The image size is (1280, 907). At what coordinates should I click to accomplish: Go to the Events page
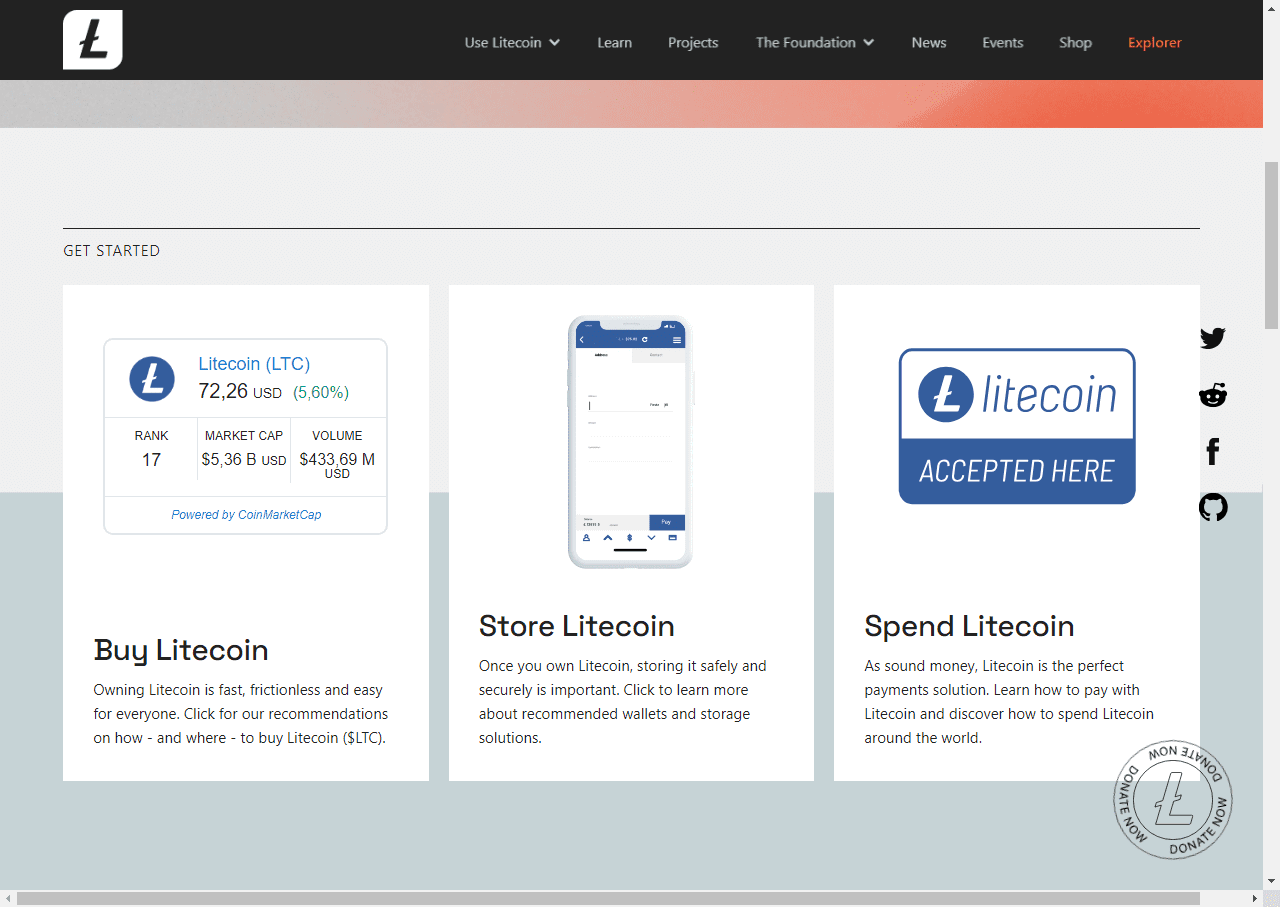1002,42
